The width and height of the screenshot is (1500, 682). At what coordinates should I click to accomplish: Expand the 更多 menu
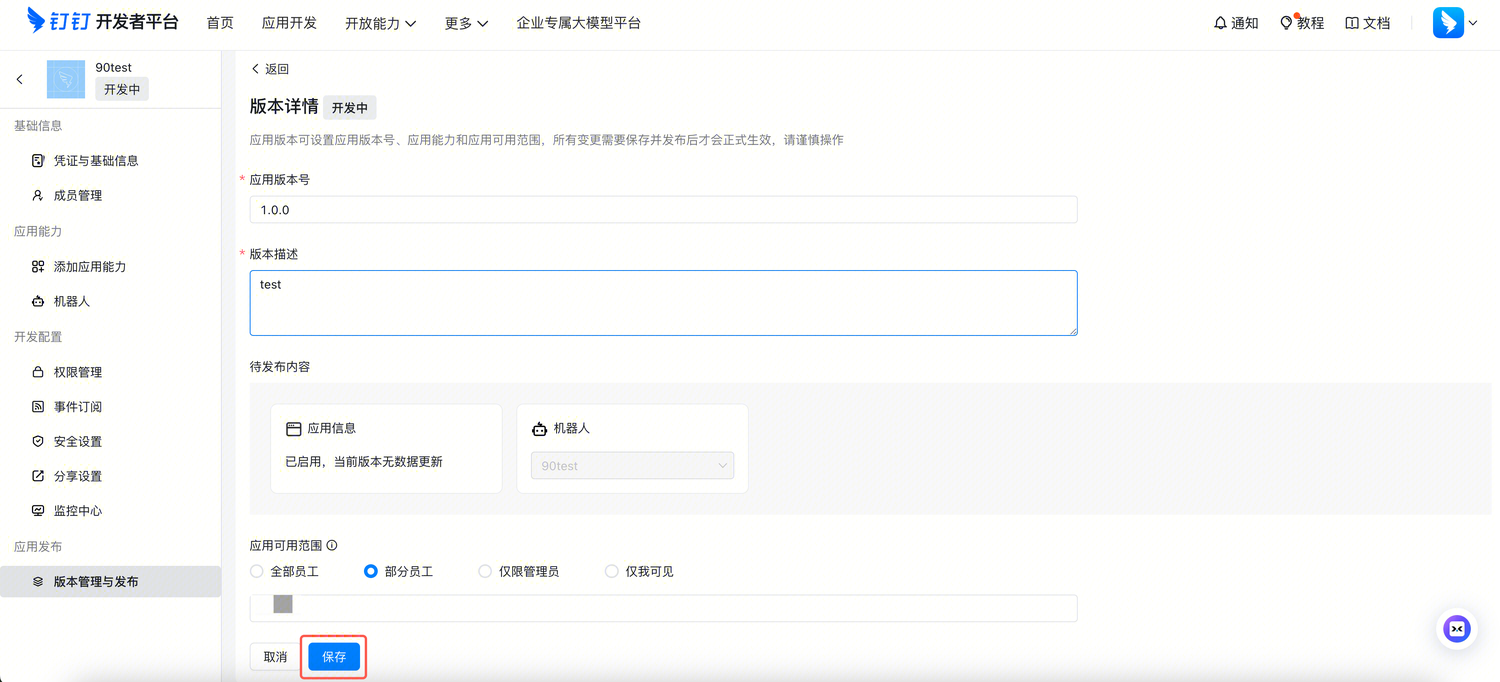tap(466, 22)
